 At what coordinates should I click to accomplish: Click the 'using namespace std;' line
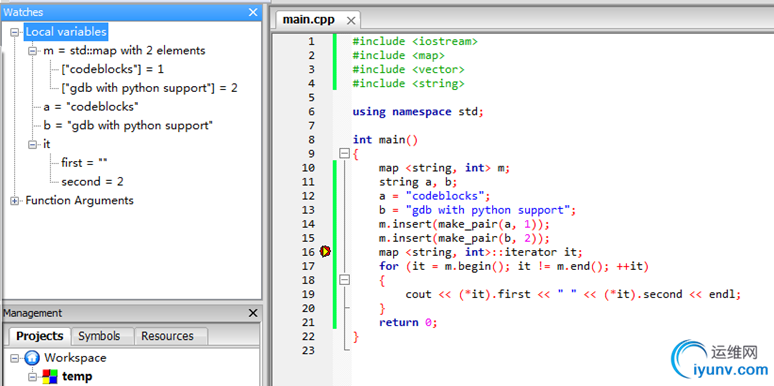pyautogui.click(x=418, y=112)
